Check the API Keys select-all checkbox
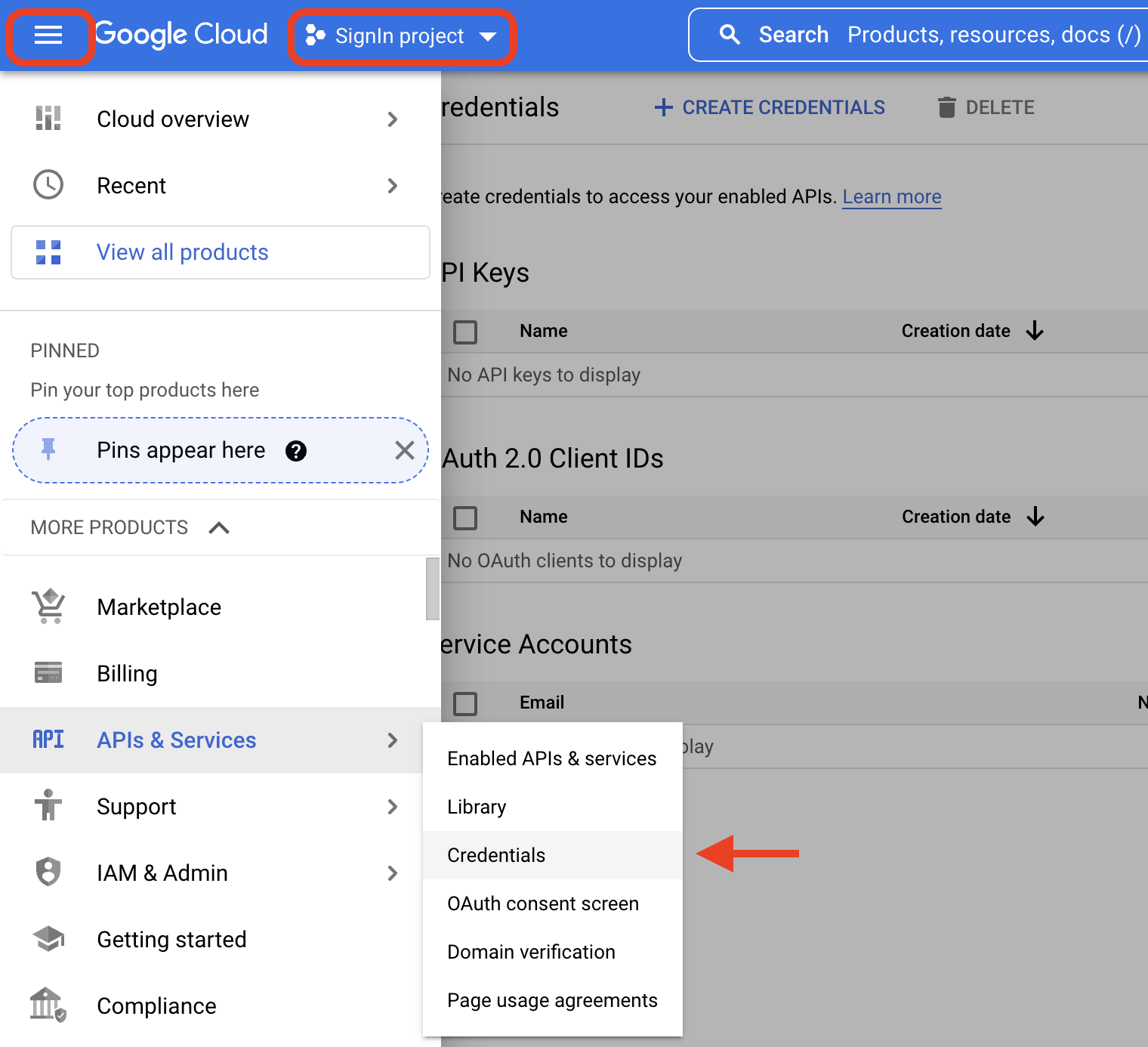The height and width of the screenshot is (1047, 1148). pyautogui.click(x=465, y=332)
